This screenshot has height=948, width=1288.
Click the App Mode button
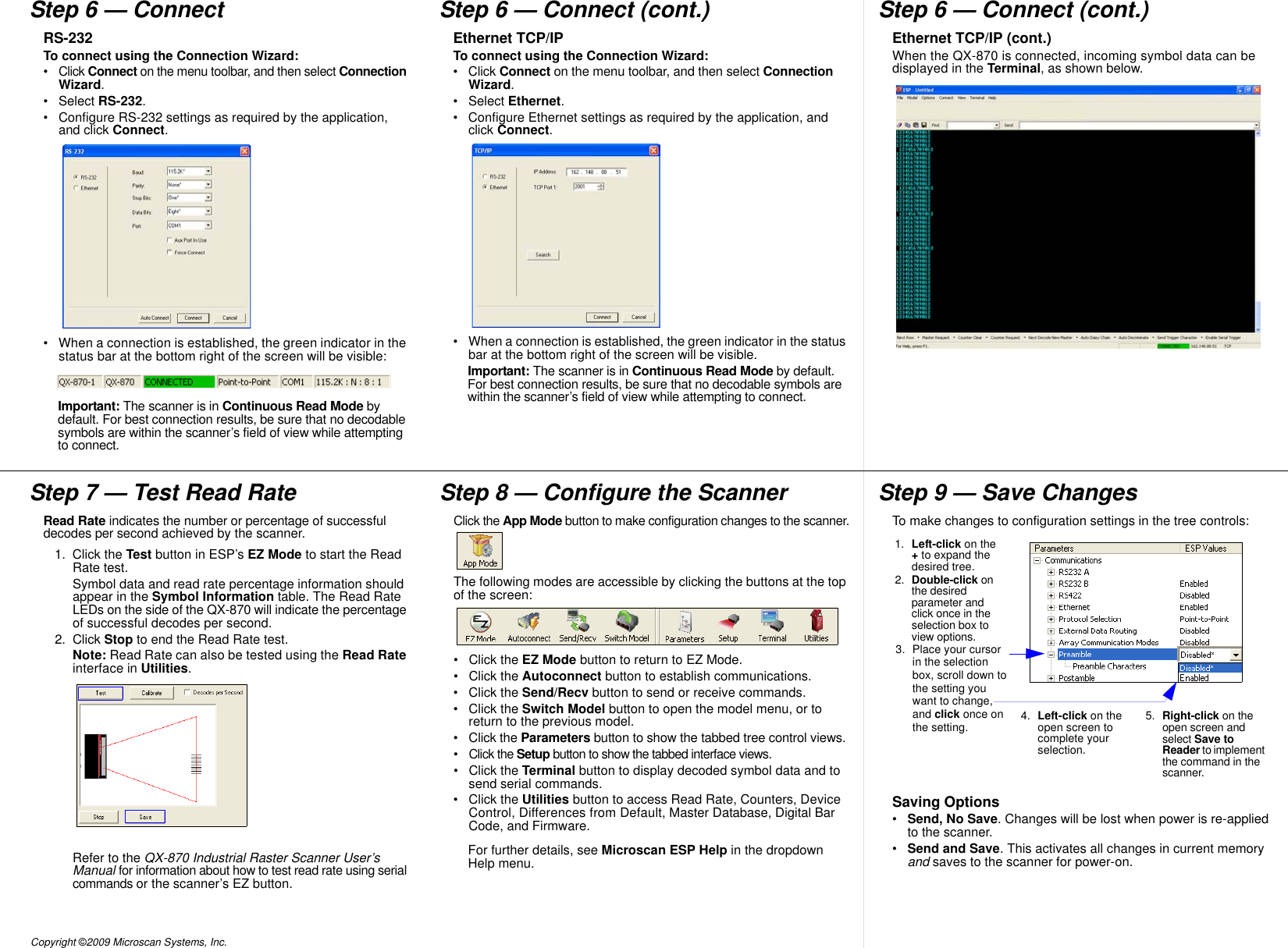[479, 550]
